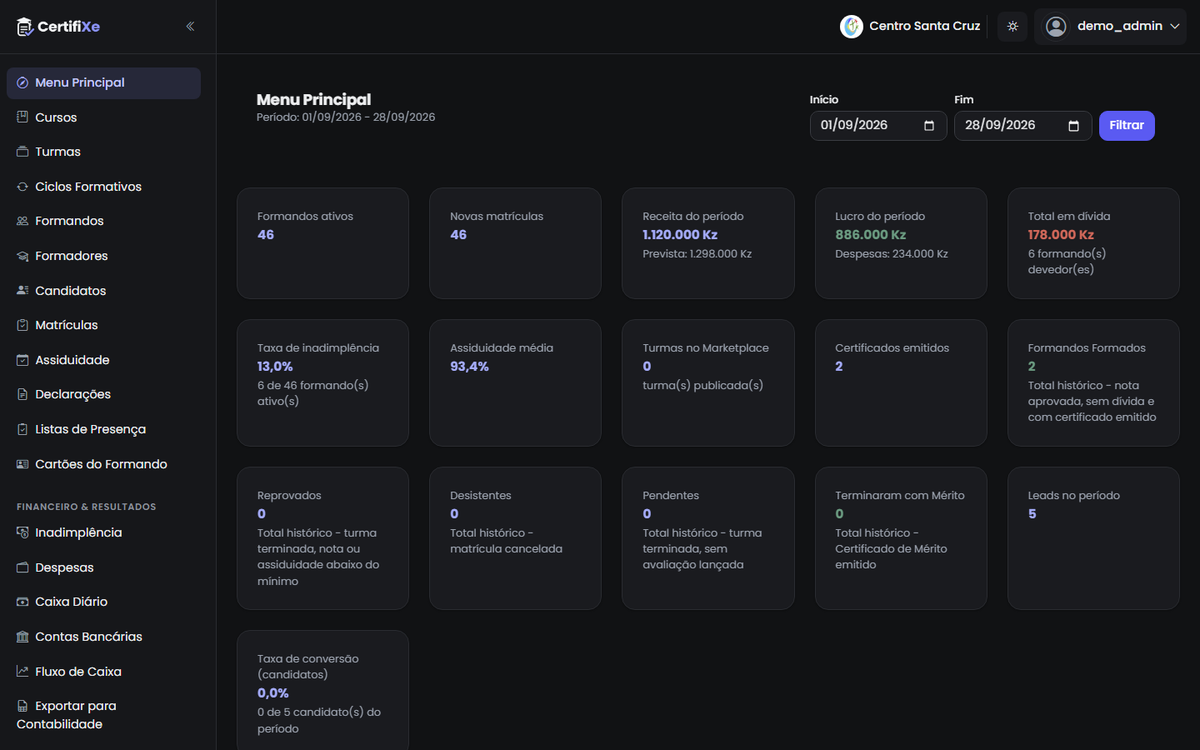Click the Período: 01/09/2026 - 28/09/2026 subtitle

pyautogui.click(x=346, y=117)
